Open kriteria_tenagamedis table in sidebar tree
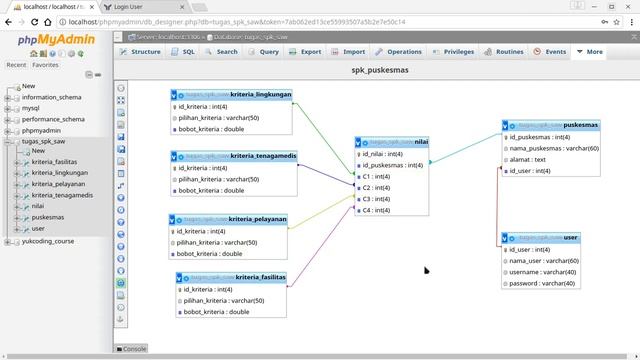Screen dimensions: 640x360 click(x=62, y=195)
